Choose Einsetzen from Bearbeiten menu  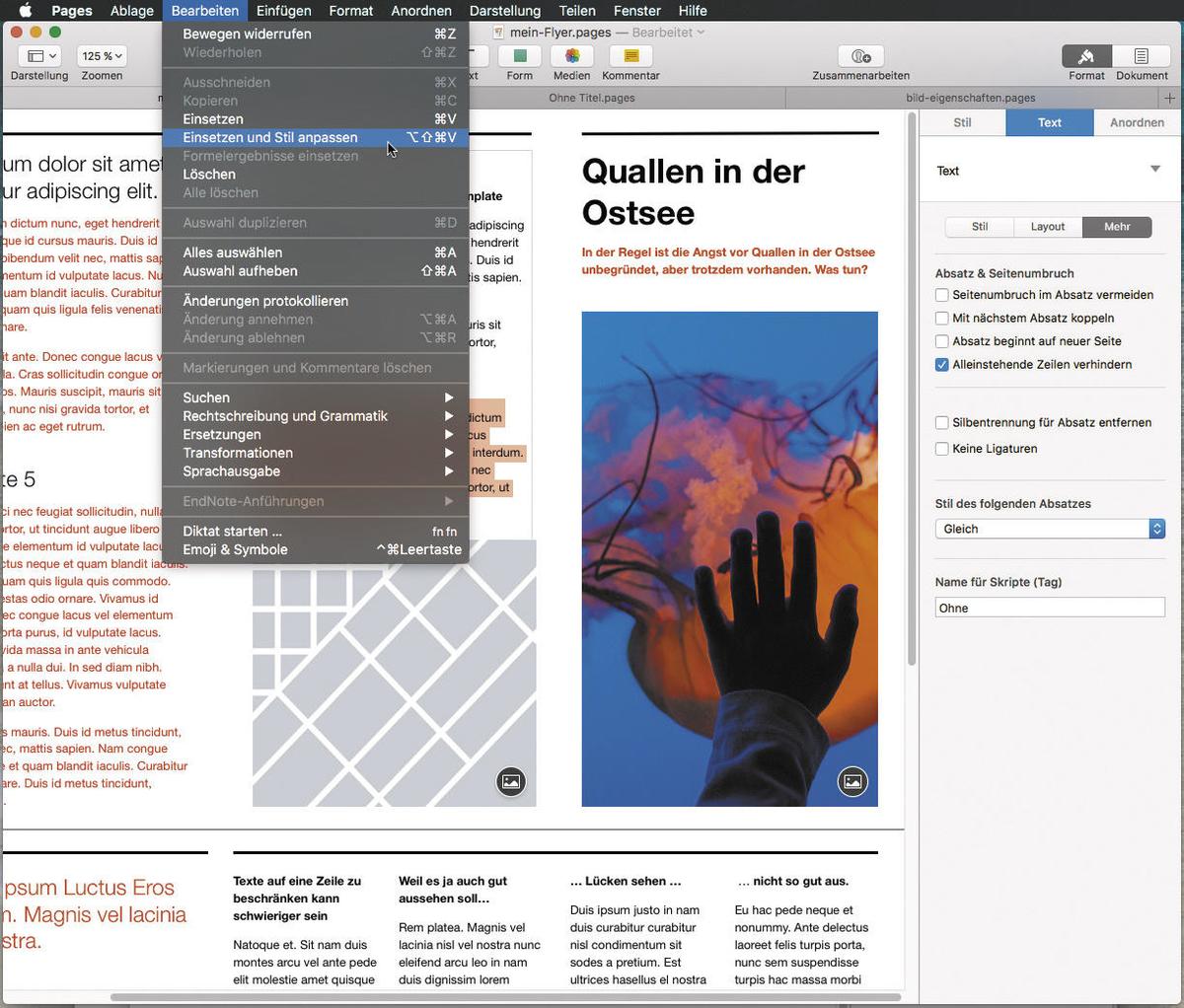(316, 118)
